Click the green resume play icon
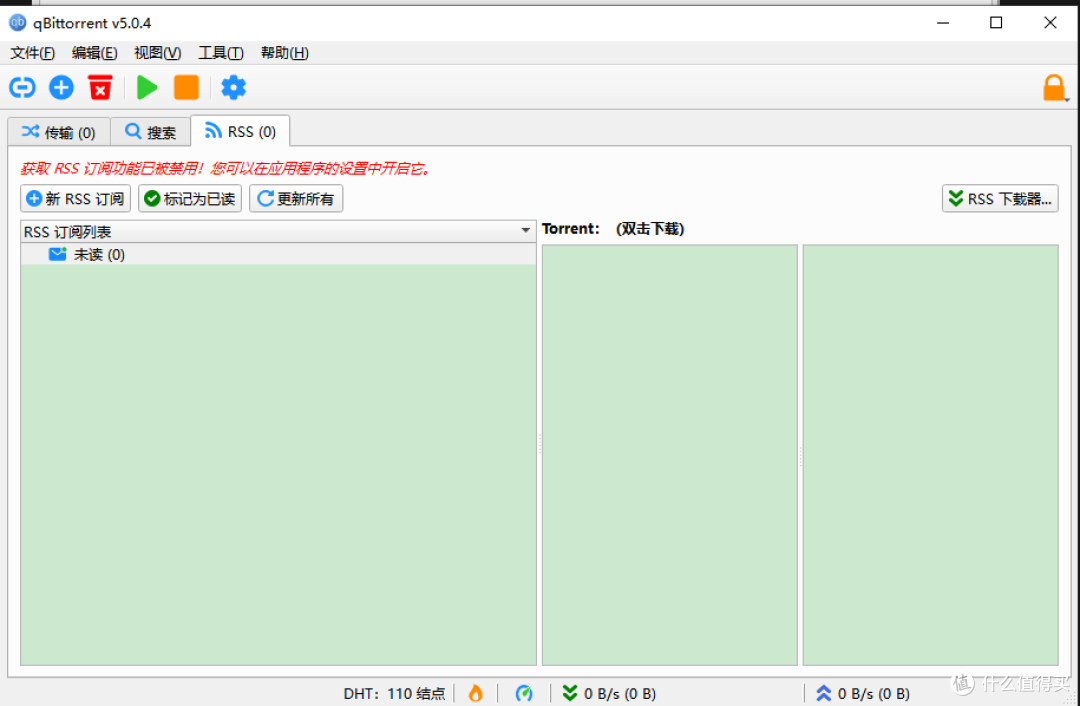The width and height of the screenshot is (1080, 706). (x=147, y=87)
